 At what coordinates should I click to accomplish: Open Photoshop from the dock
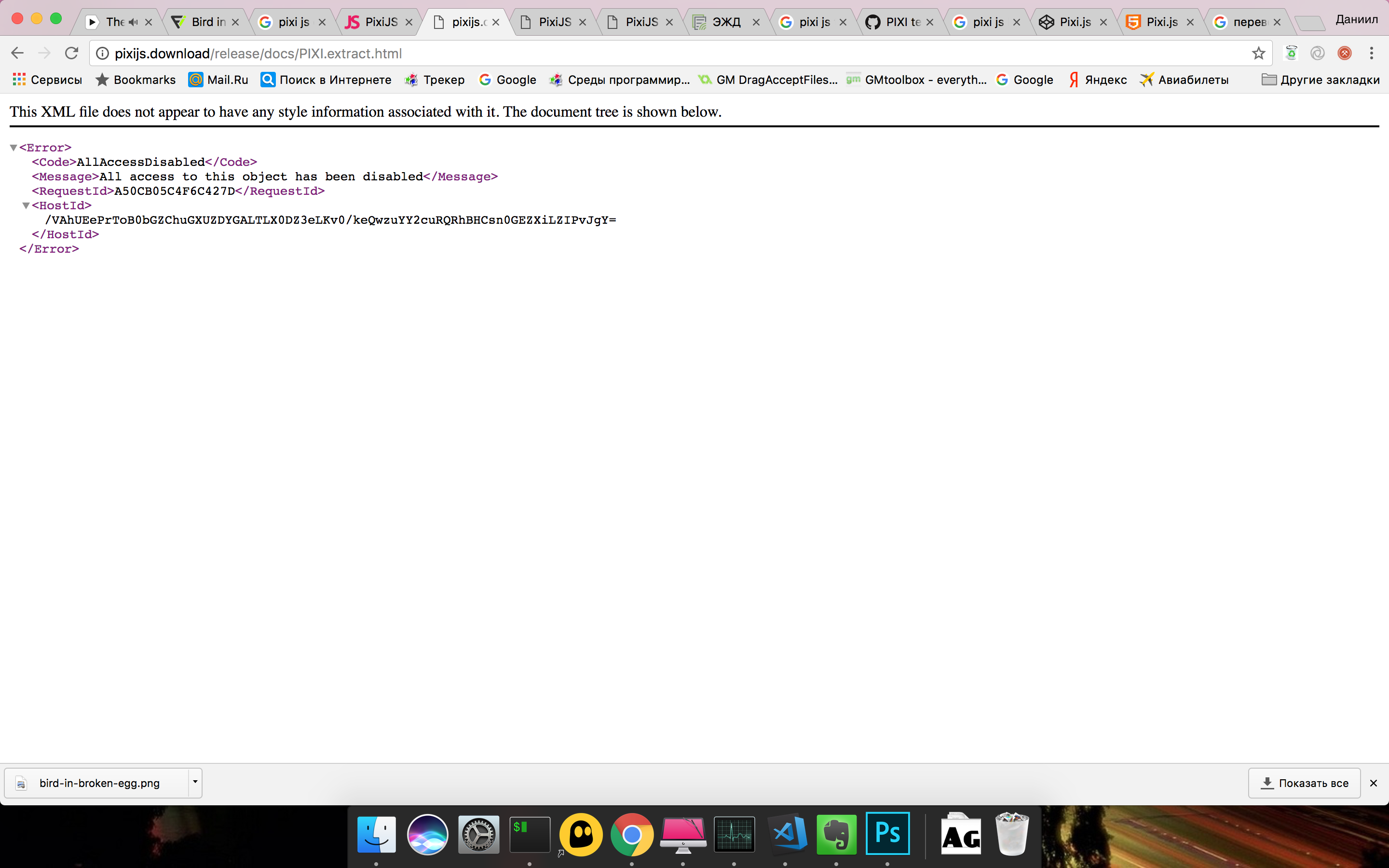[887, 834]
